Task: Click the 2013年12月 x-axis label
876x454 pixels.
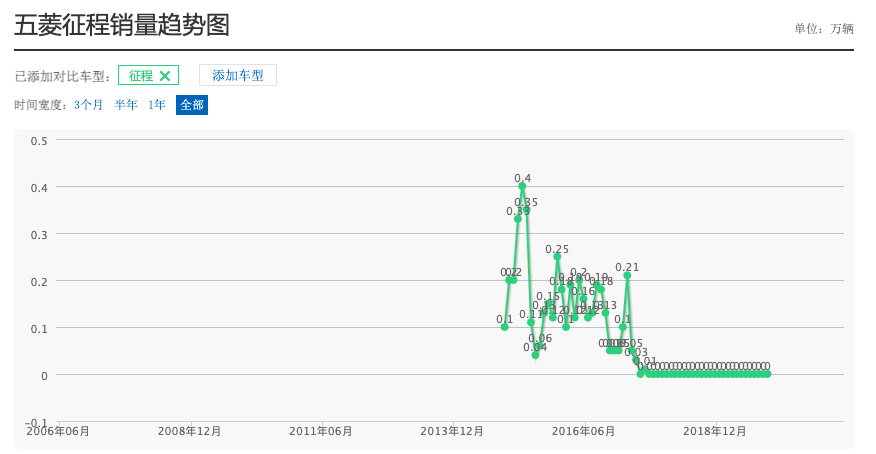Action: coord(453,431)
